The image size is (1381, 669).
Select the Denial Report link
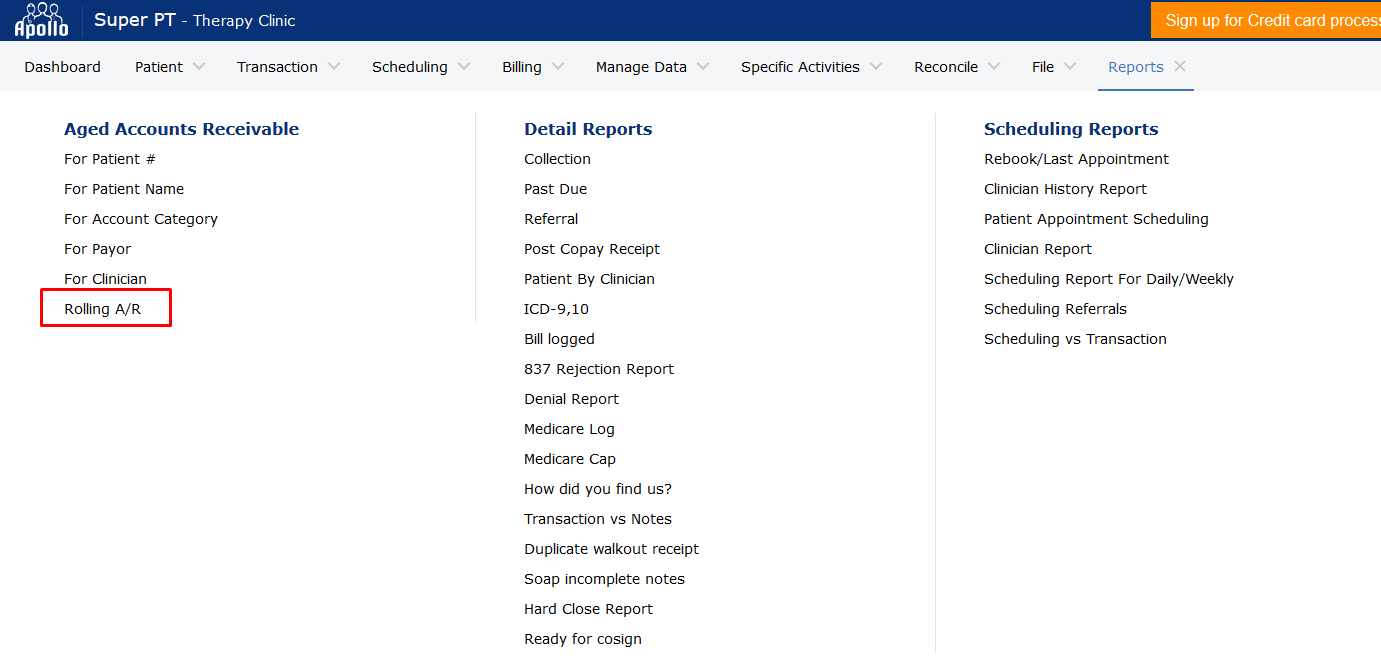(571, 399)
